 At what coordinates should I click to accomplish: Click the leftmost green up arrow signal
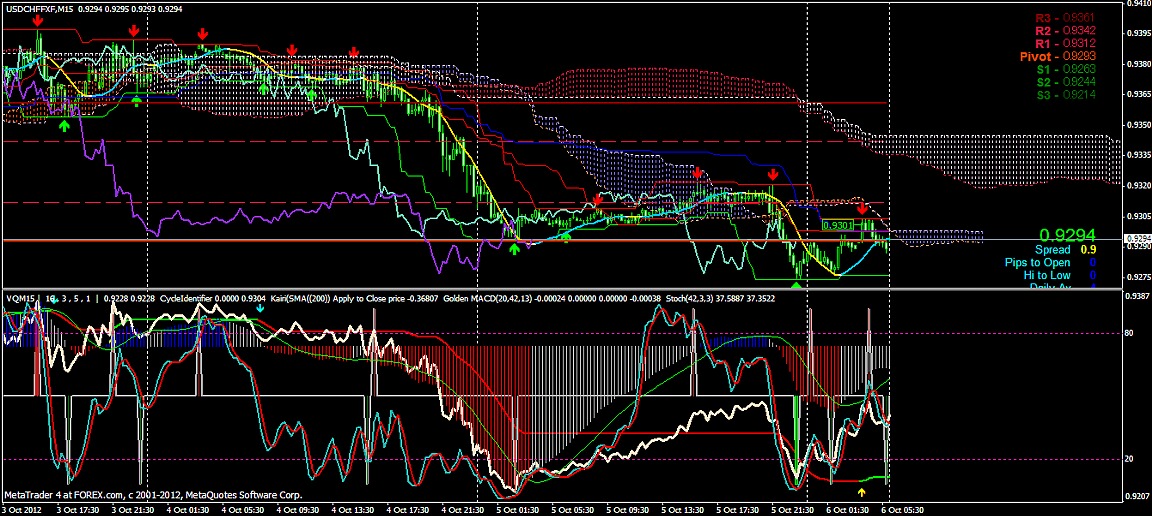pos(65,126)
